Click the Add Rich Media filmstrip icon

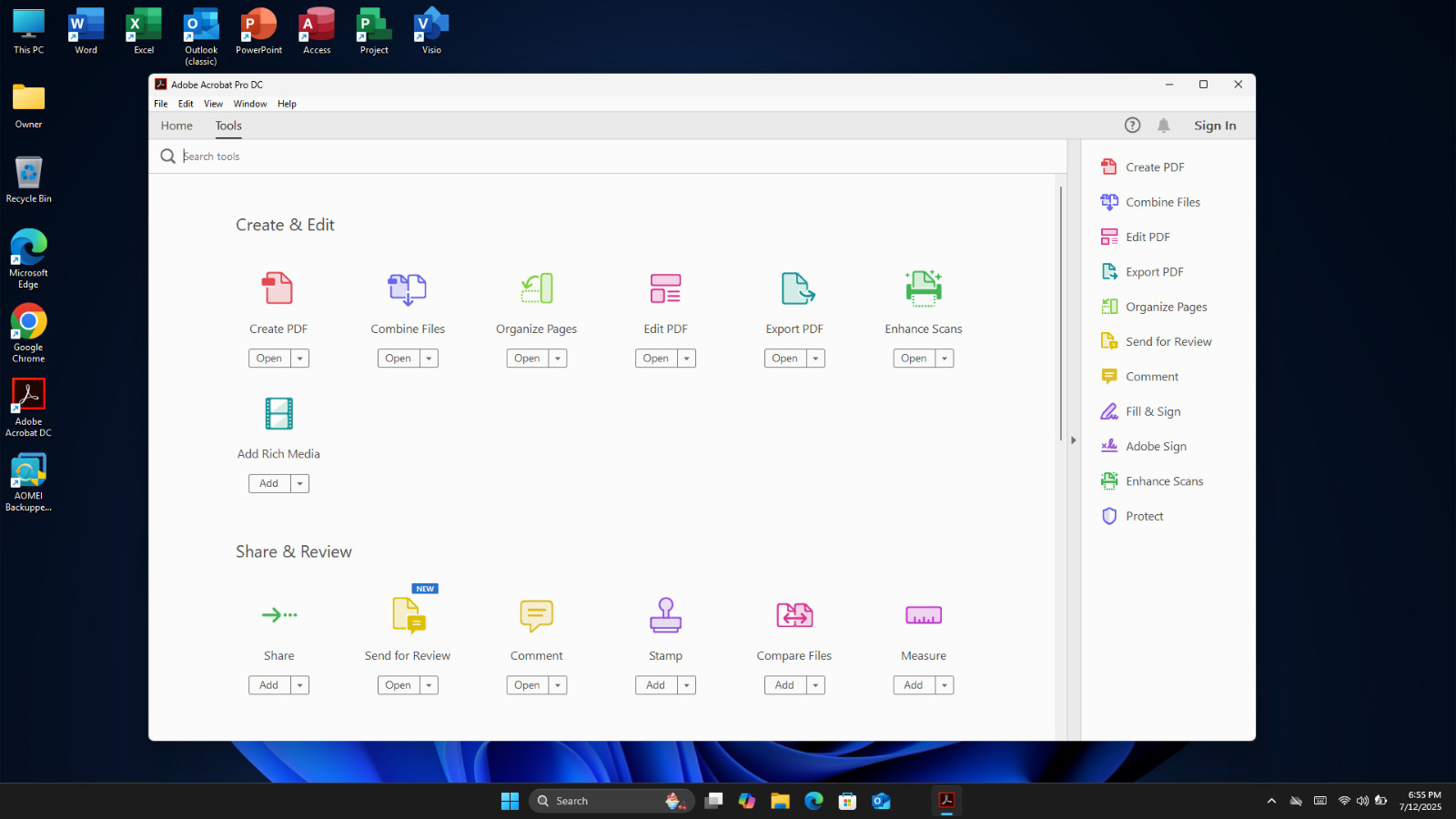coord(278,414)
